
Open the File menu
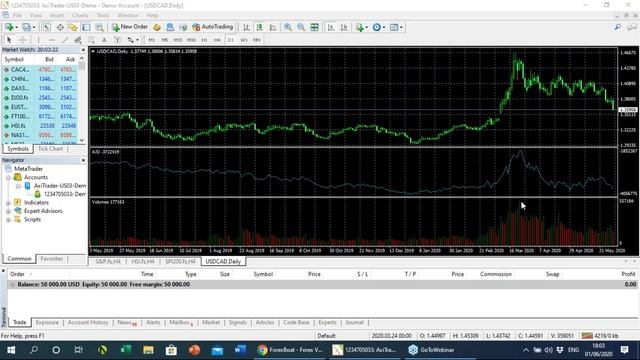point(18,16)
